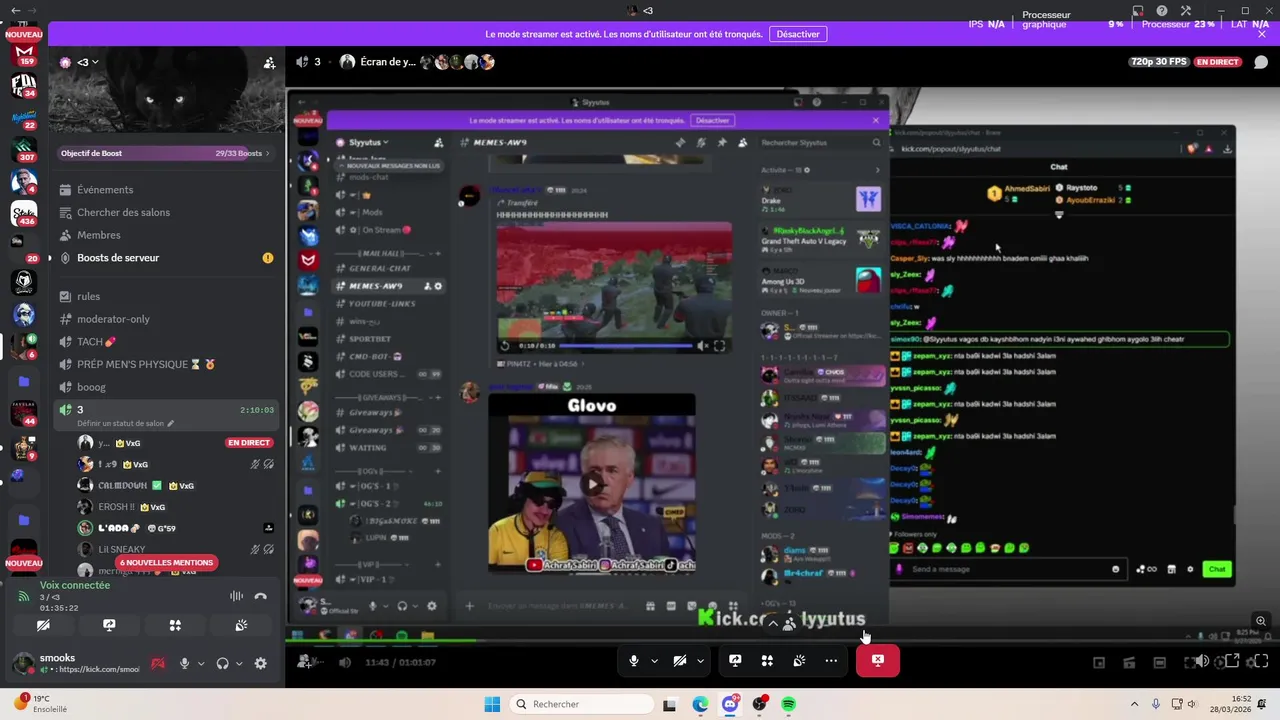Open soundboard from stream control bar
Image resolution: width=1280 pixels, height=720 pixels.
pos(799,660)
